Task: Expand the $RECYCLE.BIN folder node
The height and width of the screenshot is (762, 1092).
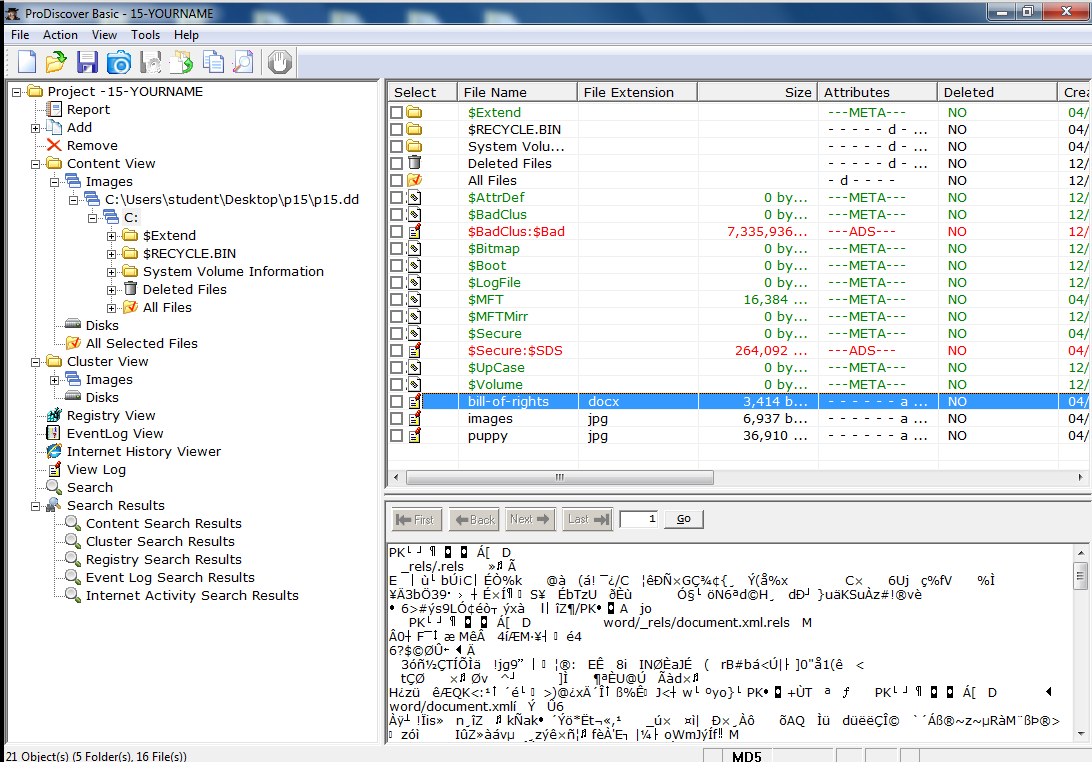Action: 112,254
